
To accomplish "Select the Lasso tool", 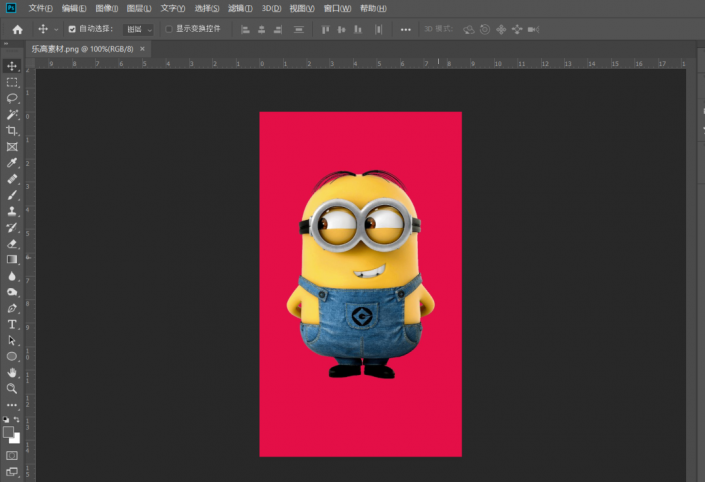I will [x=12, y=98].
